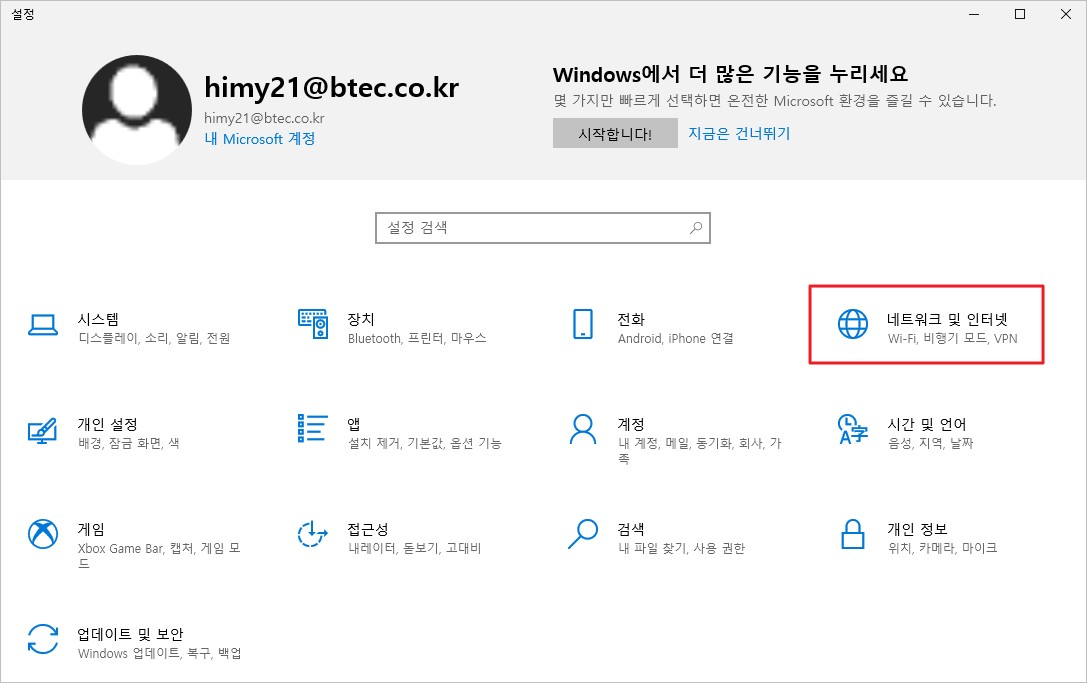
Task: Click the 시작합니다! button
Action: (615, 133)
